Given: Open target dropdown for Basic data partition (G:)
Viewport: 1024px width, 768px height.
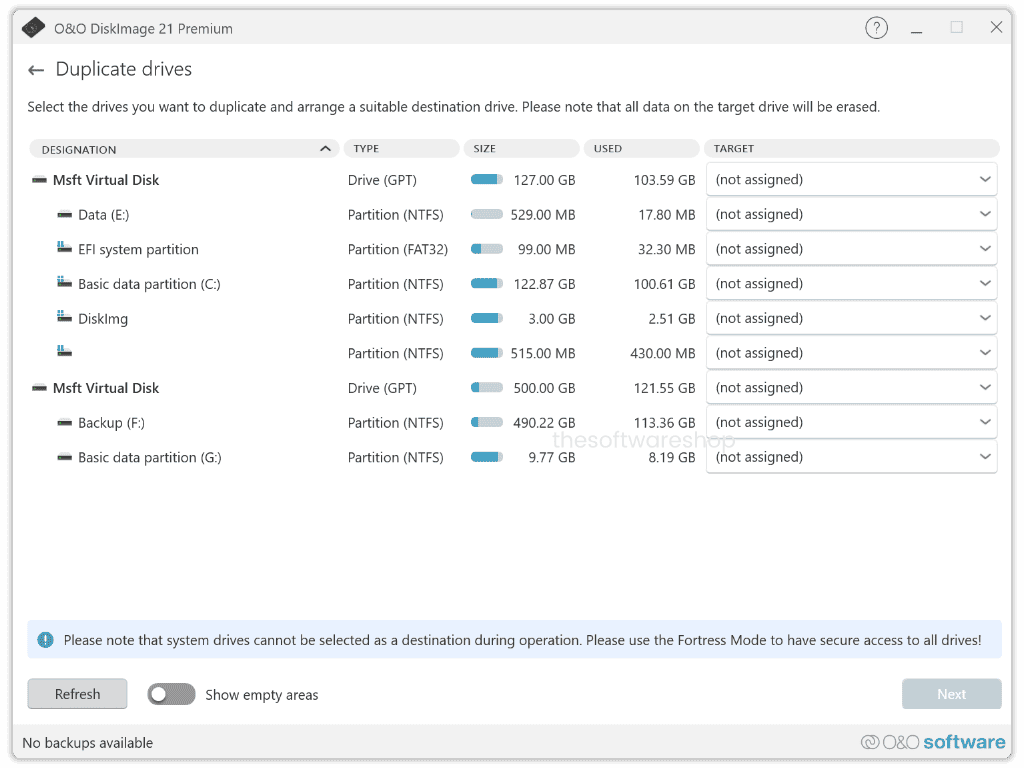Looking at the screenshot, I should click(852, 456).
